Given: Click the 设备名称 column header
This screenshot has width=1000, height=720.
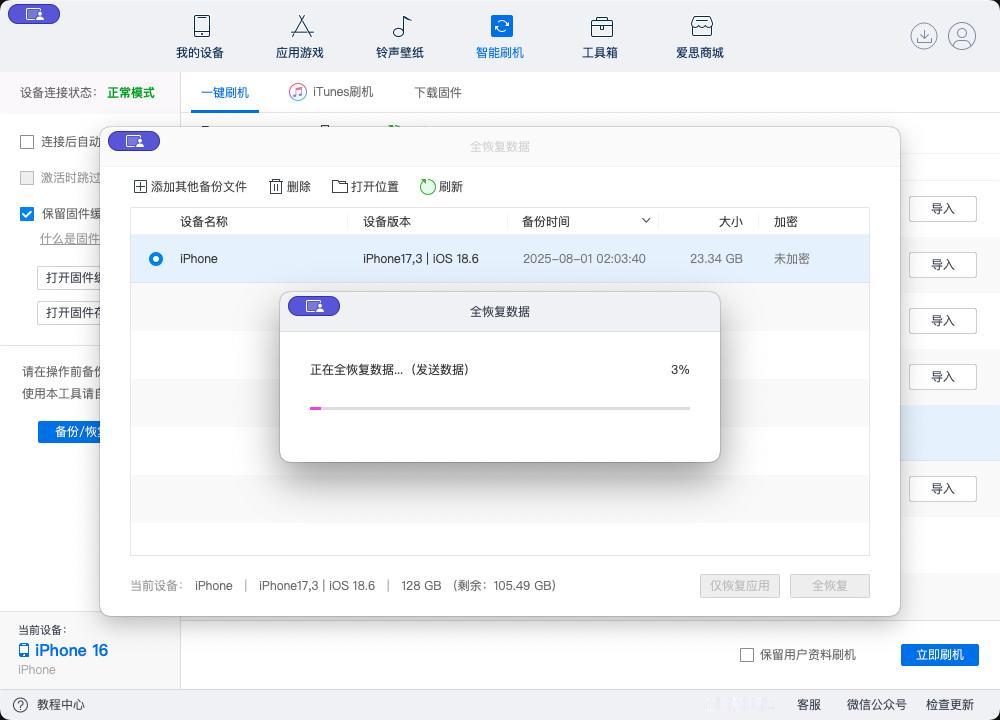Looking at the screenshot, I should tap(204, 221).
